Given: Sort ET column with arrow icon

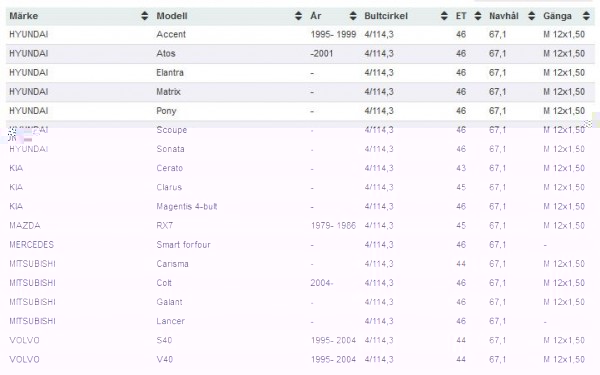Looking at the screenshot, I should point(478,16).
